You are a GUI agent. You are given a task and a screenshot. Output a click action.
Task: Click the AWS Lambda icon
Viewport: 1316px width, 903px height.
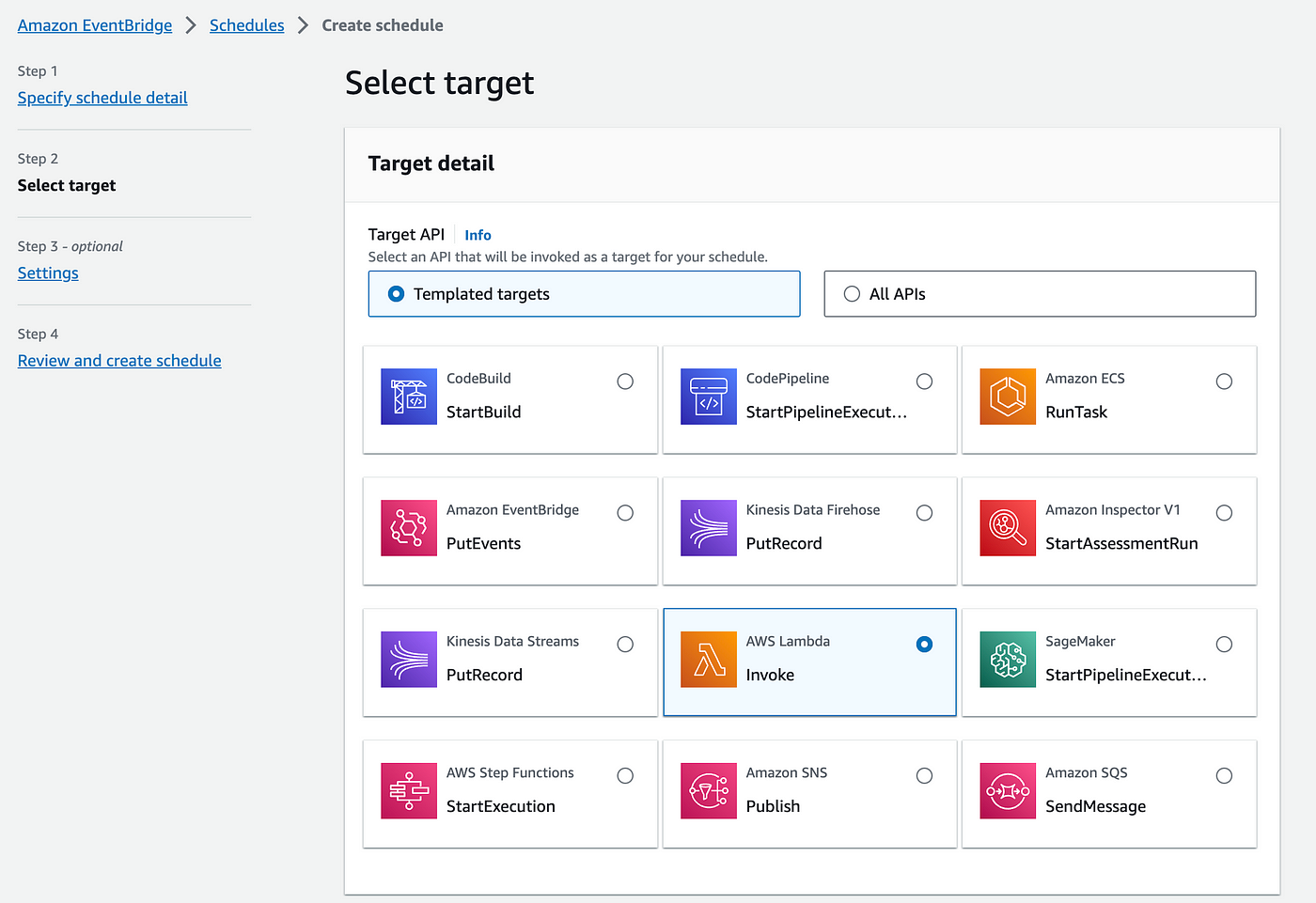[x=709, y=660]
